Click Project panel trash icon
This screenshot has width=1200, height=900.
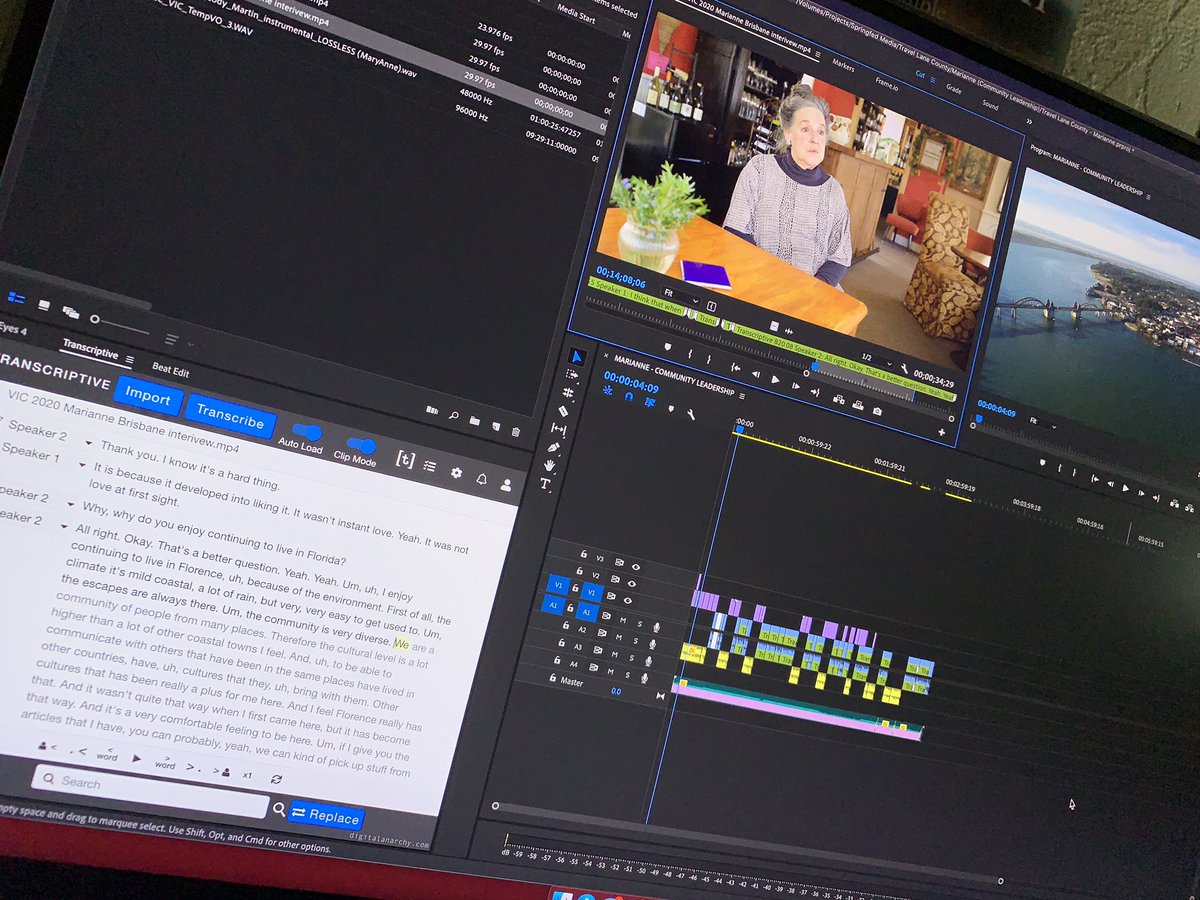(x=516, y=432)
